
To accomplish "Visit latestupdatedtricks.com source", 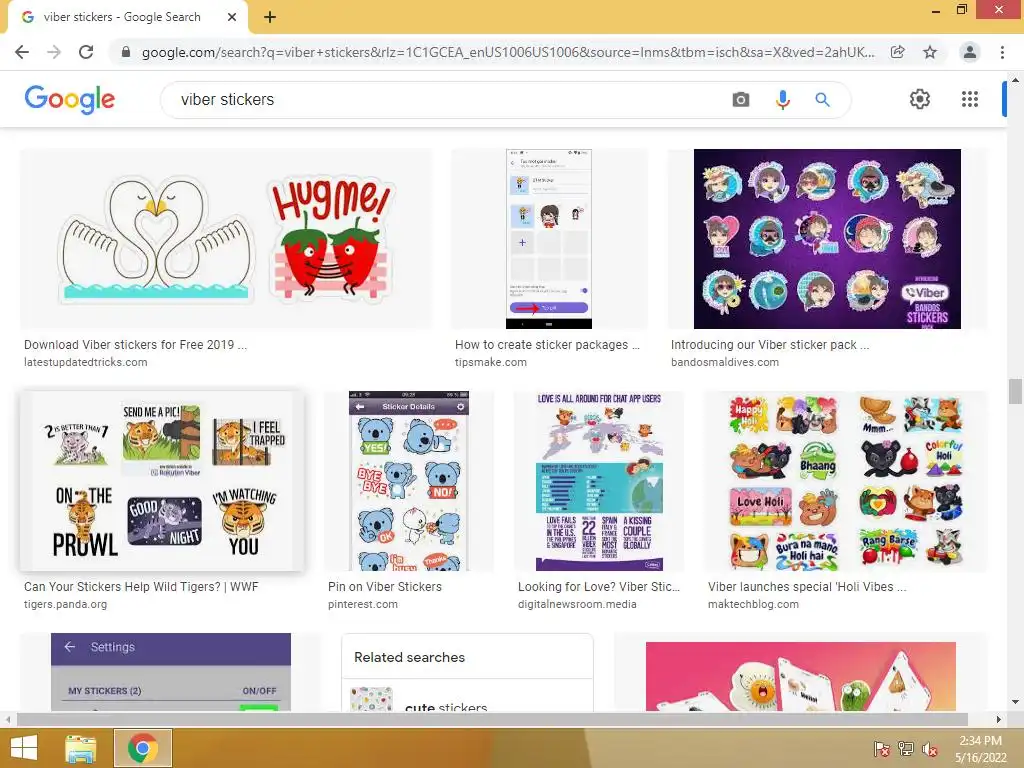I will coord(86,362).
